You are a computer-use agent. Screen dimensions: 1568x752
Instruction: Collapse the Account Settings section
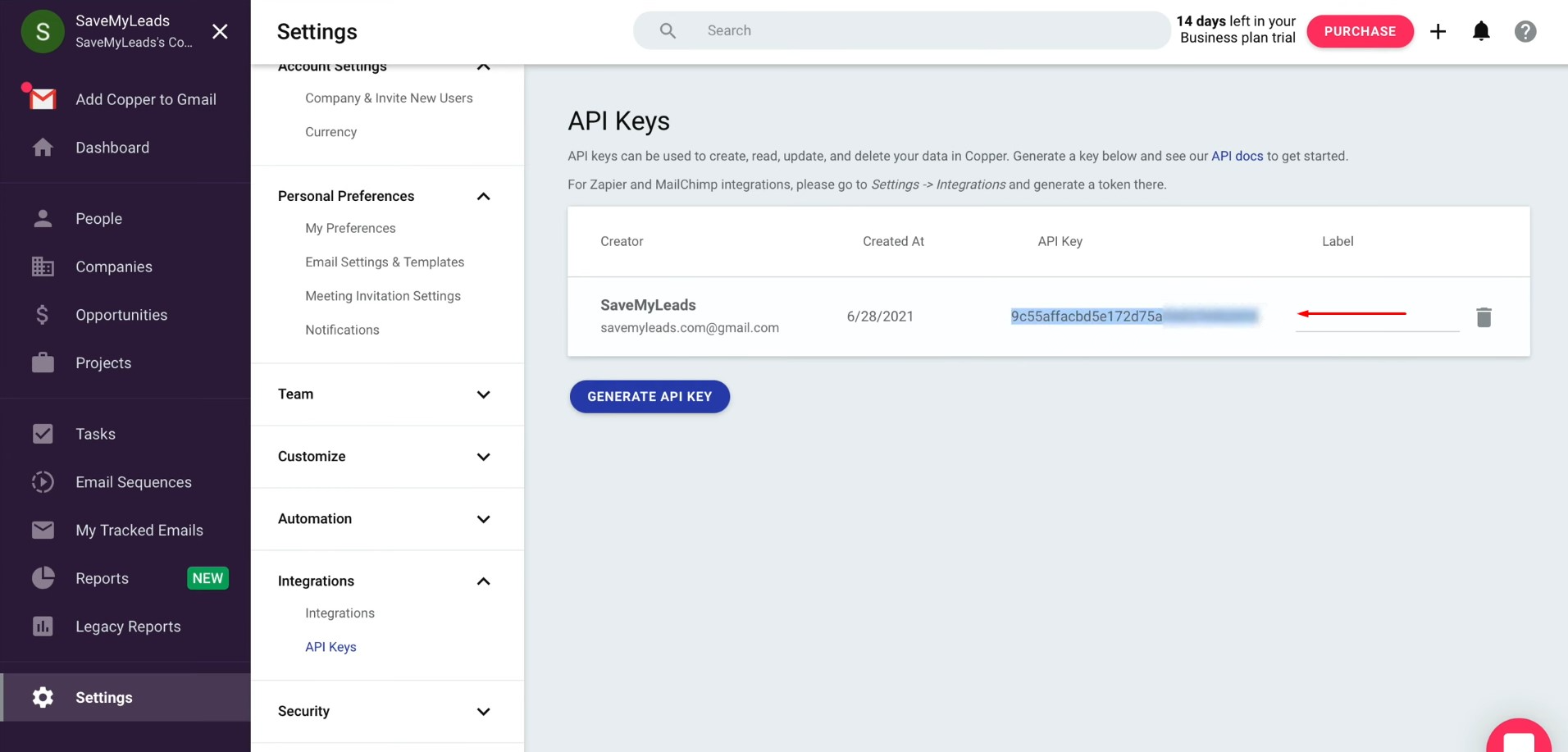pos(483,66)
